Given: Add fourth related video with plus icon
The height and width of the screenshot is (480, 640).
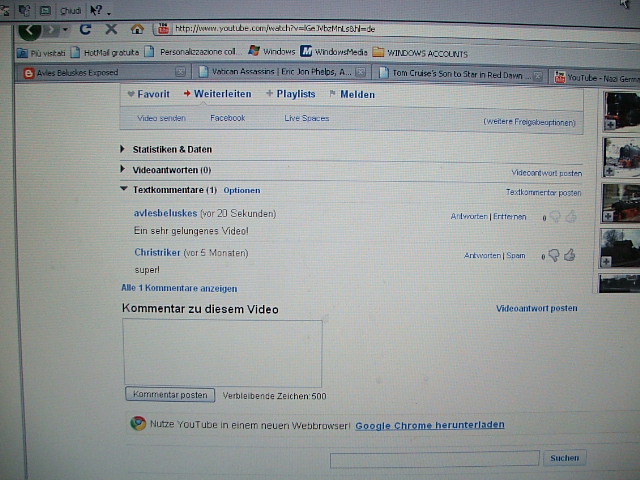Looking at the screenshot, I should click(x=606, y=261).
